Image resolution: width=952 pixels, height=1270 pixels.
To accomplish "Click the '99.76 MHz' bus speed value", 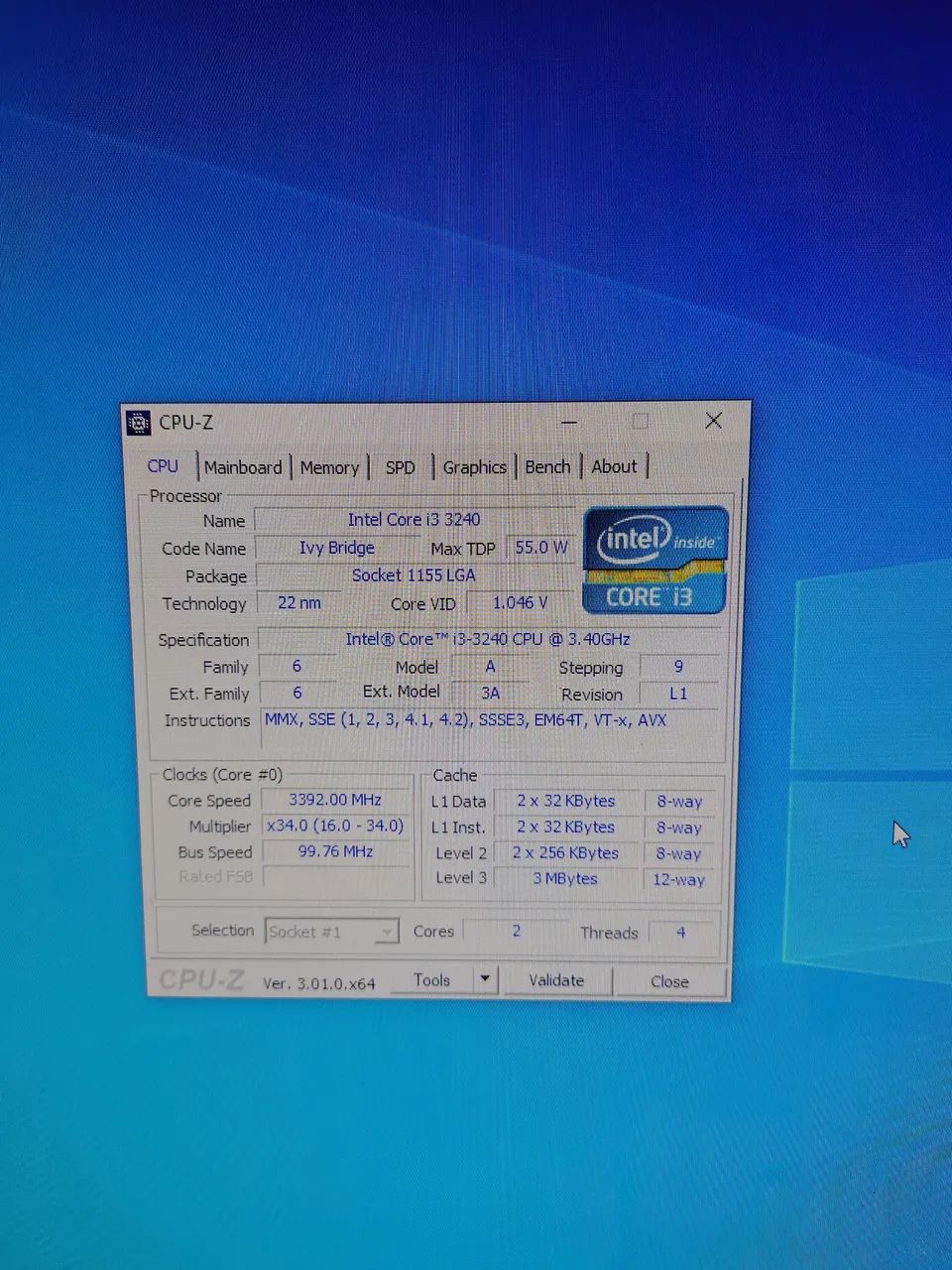I will click(335, 851).
